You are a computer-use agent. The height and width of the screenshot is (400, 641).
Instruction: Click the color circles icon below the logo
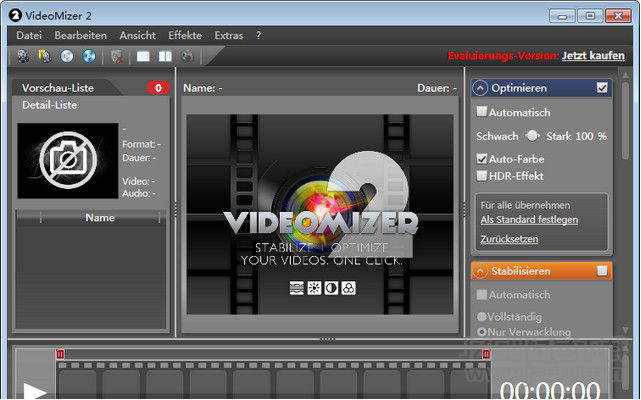[x=348, y=288]
